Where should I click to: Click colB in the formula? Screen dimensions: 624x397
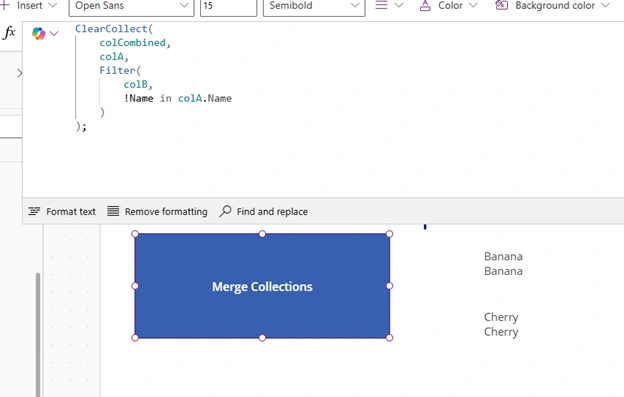[135, 84]
